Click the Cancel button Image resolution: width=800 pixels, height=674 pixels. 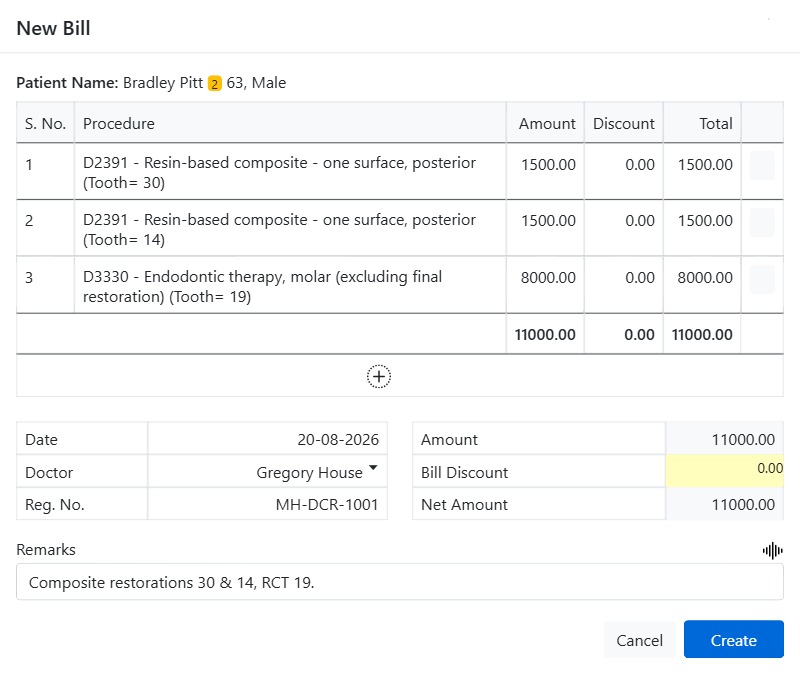pos(639,640)
